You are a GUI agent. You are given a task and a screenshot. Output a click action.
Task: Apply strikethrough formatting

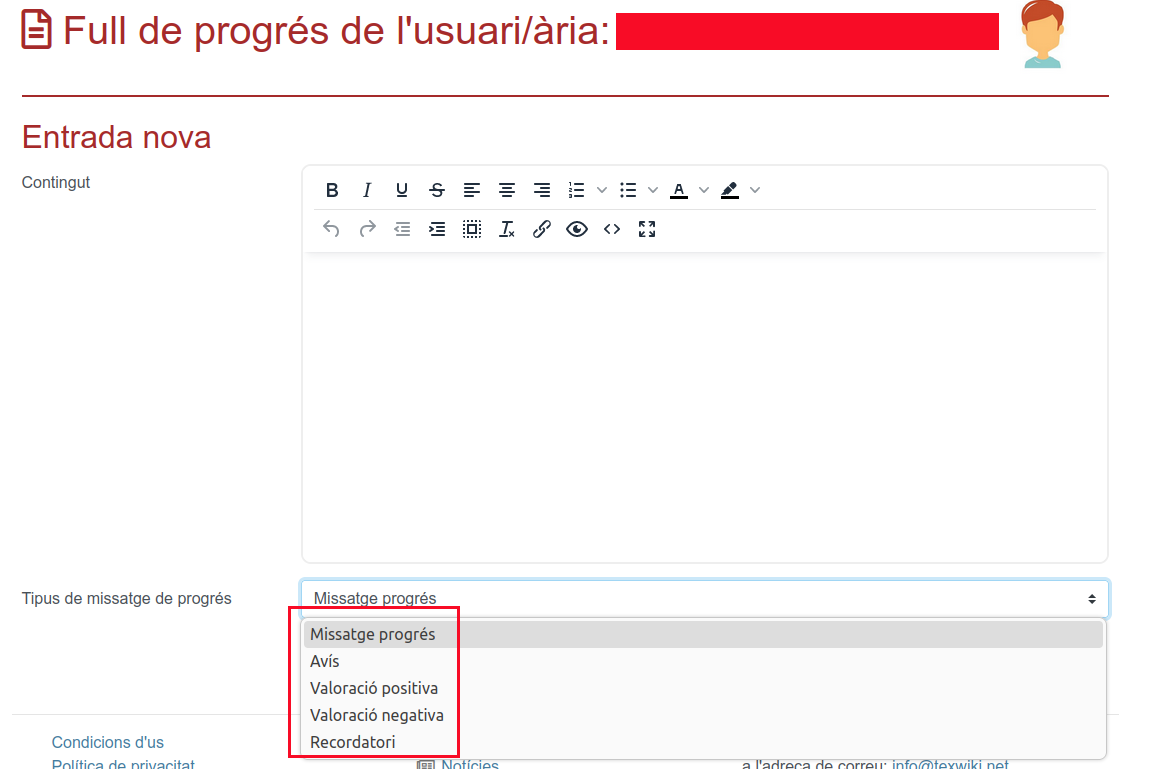(437, 190)
